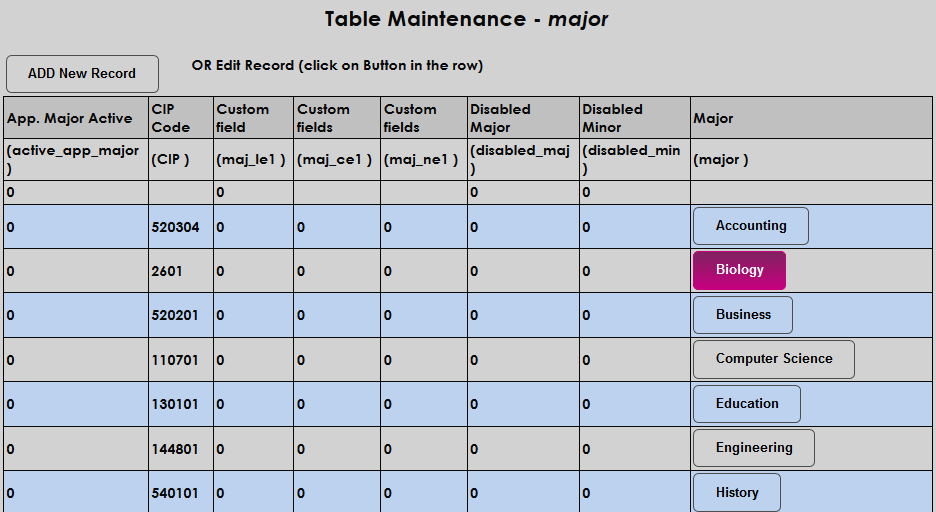Click the (active_app_major) field name cell
Image resolution: width=936 pixels, height=512 pixels.
[73, 159]
